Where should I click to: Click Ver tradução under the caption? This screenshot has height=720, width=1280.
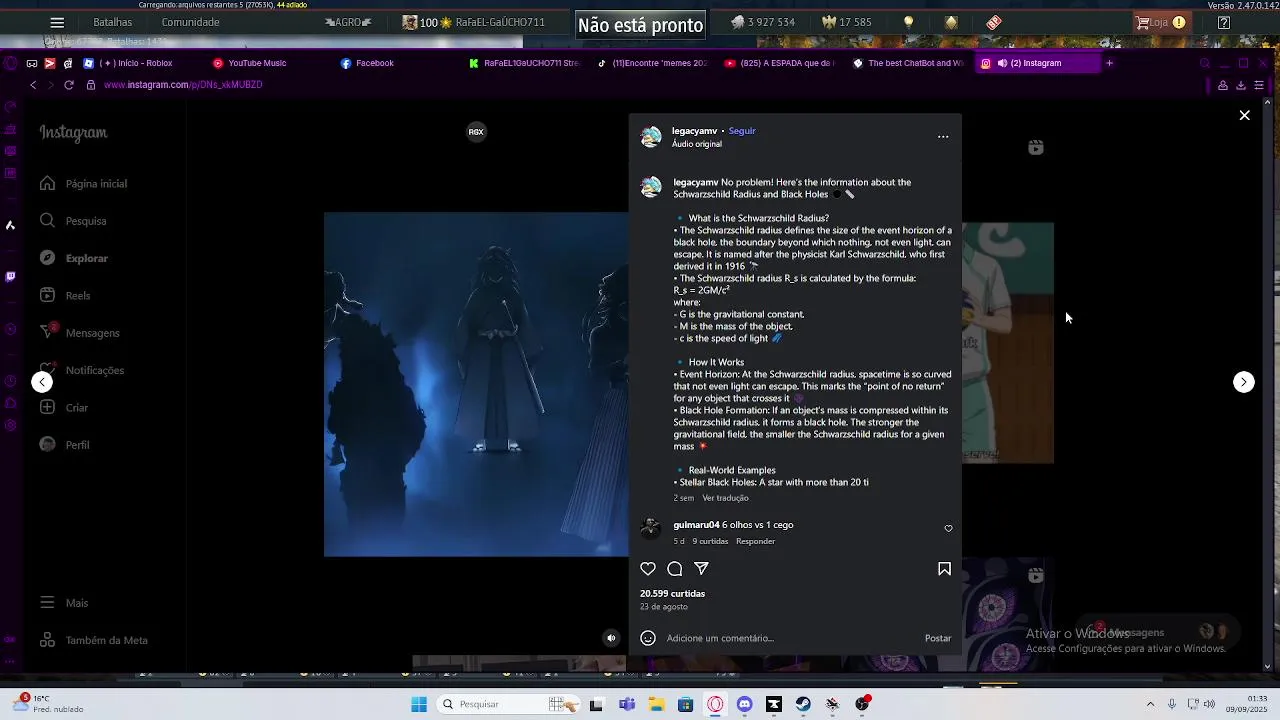click(x=725, y=498)
